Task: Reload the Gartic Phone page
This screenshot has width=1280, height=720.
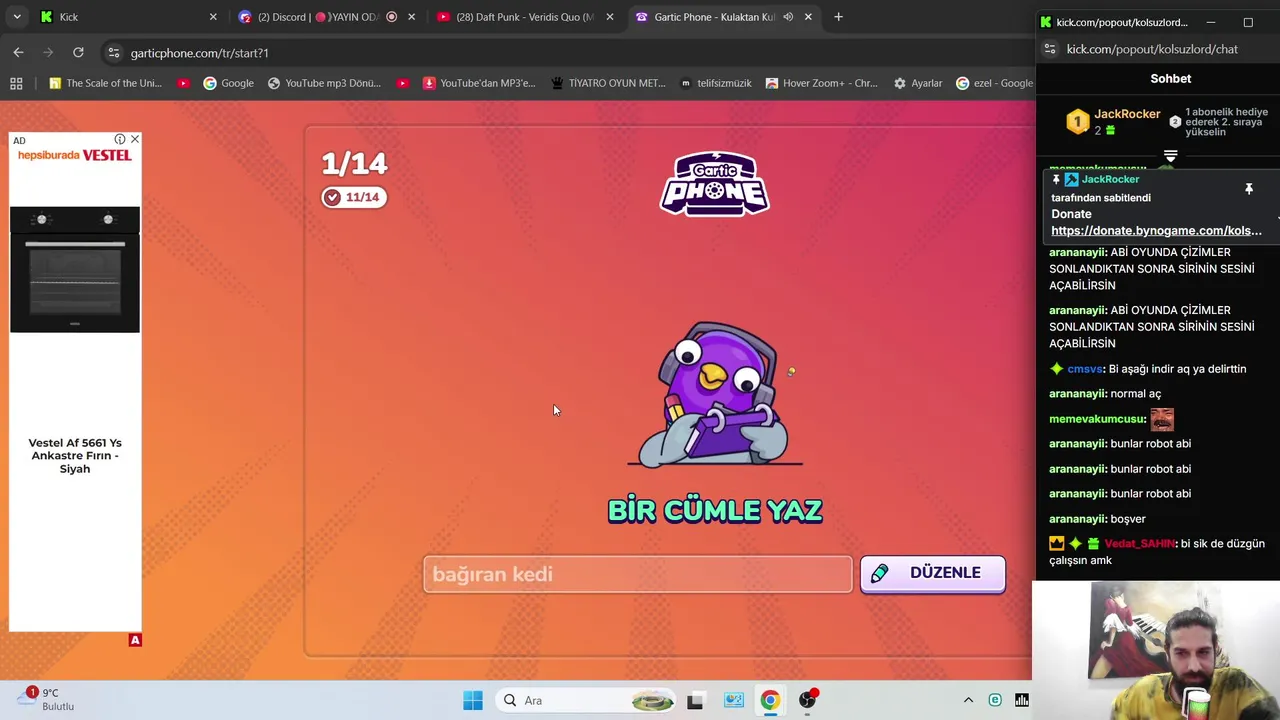Action: pyautogui.click(x=78, y=52)
